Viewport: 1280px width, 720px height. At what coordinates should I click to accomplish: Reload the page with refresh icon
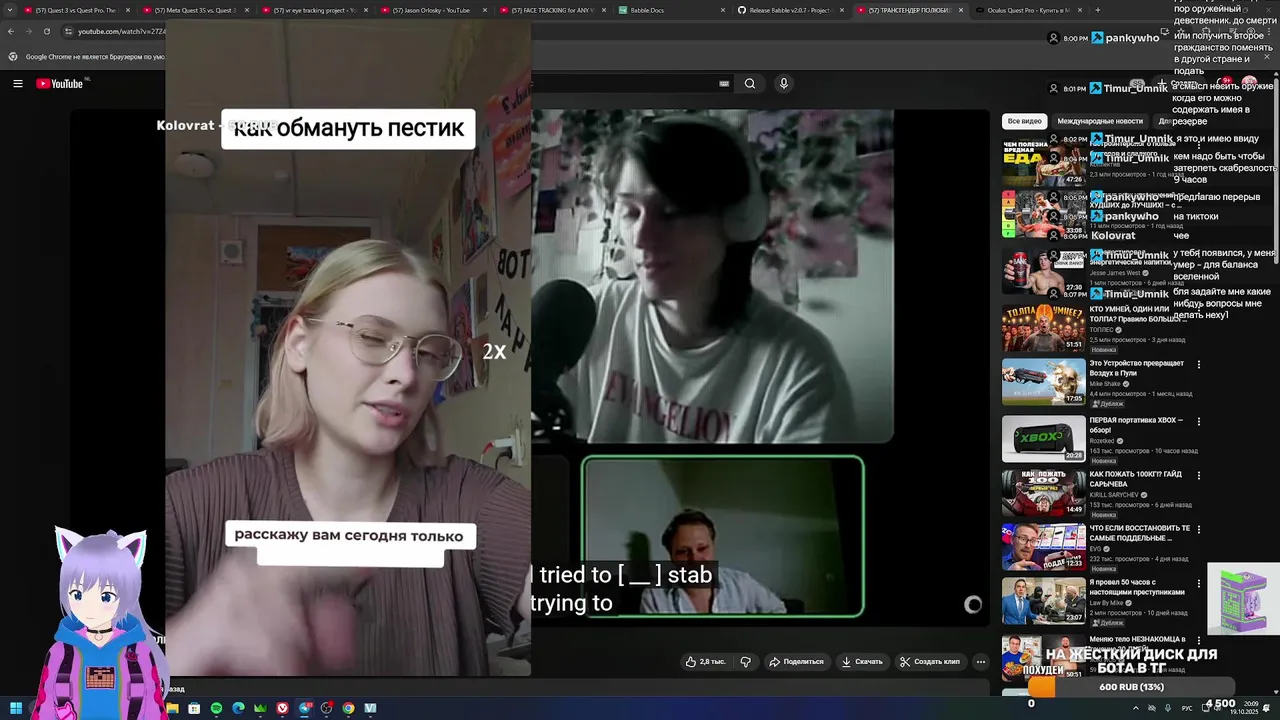coord(46,31)
